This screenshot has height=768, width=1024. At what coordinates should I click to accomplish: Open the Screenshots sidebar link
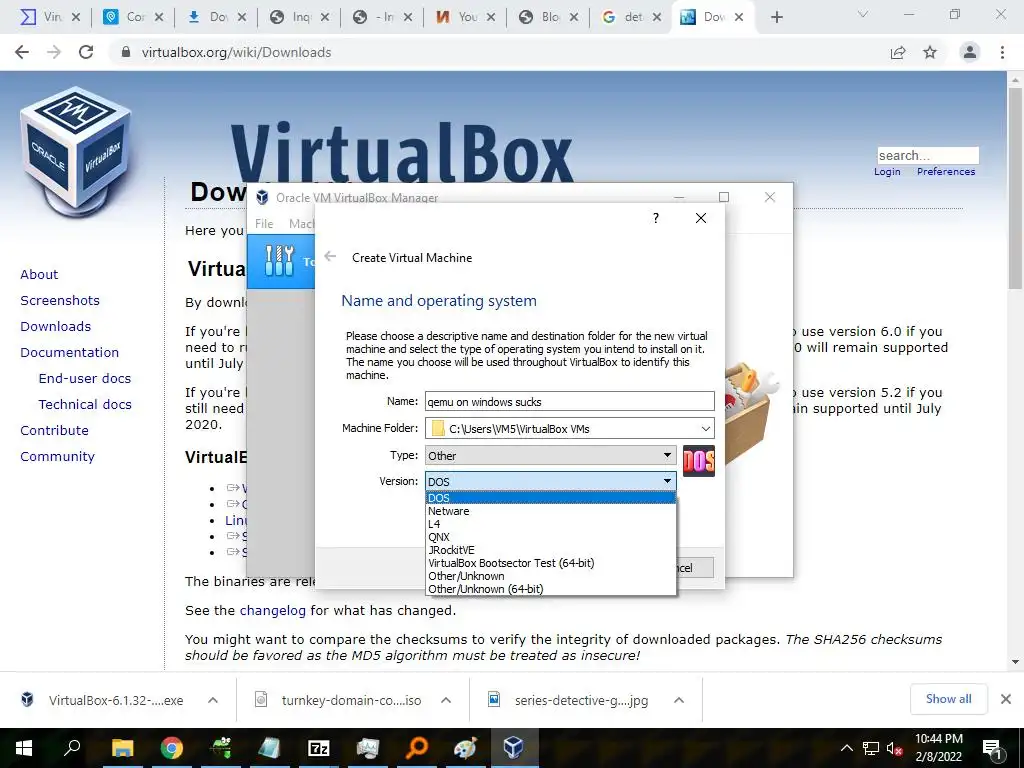60,300
